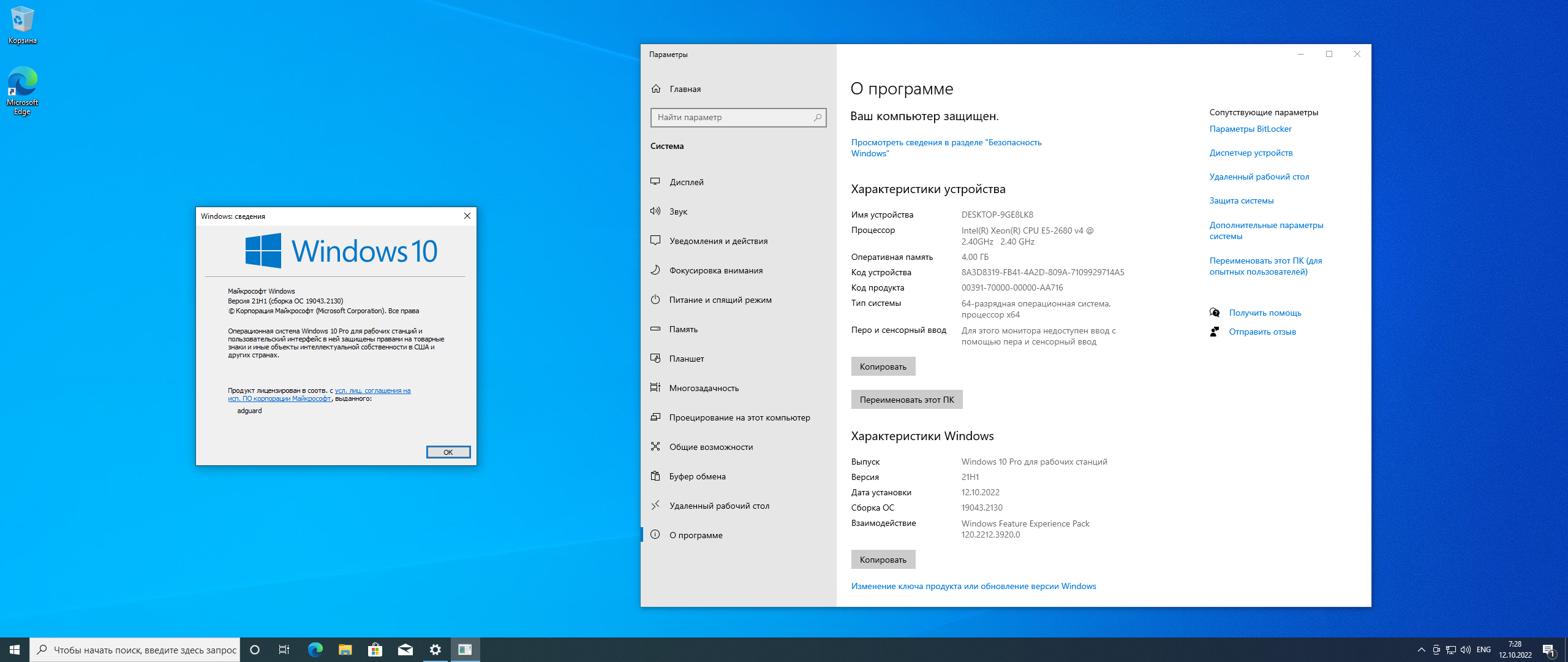Switch ENG input language indicator
The image size is (1568, 662).
click(1483, 650)
